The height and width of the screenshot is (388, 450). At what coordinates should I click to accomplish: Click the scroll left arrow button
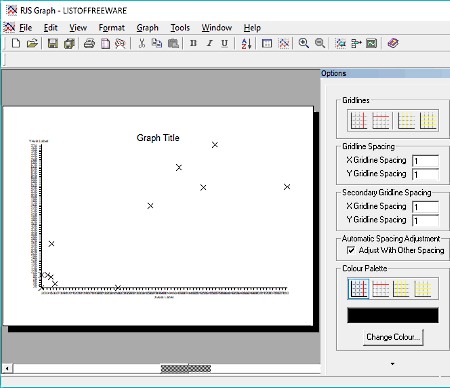point(7,368)
